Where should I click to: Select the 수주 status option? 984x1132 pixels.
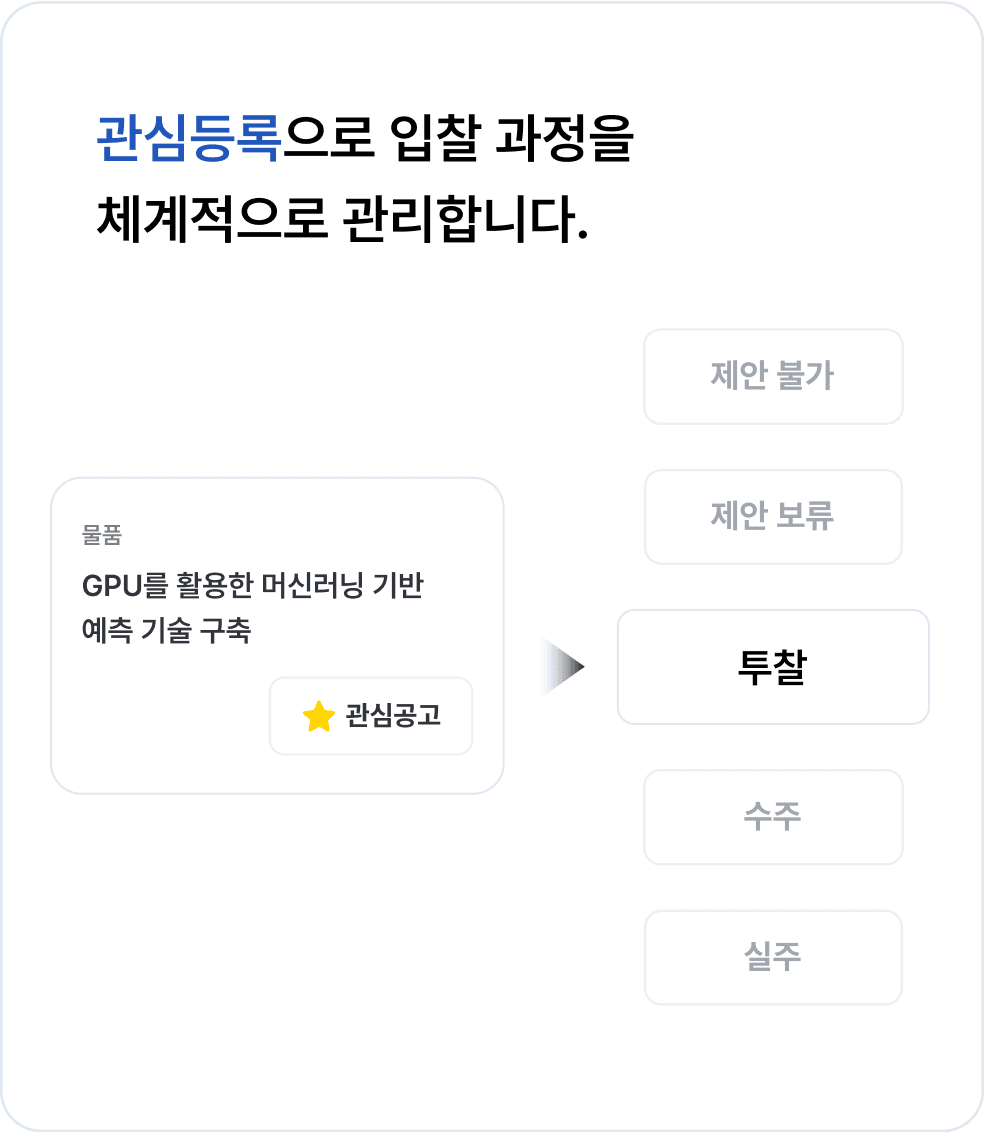[x=773, y=817]
